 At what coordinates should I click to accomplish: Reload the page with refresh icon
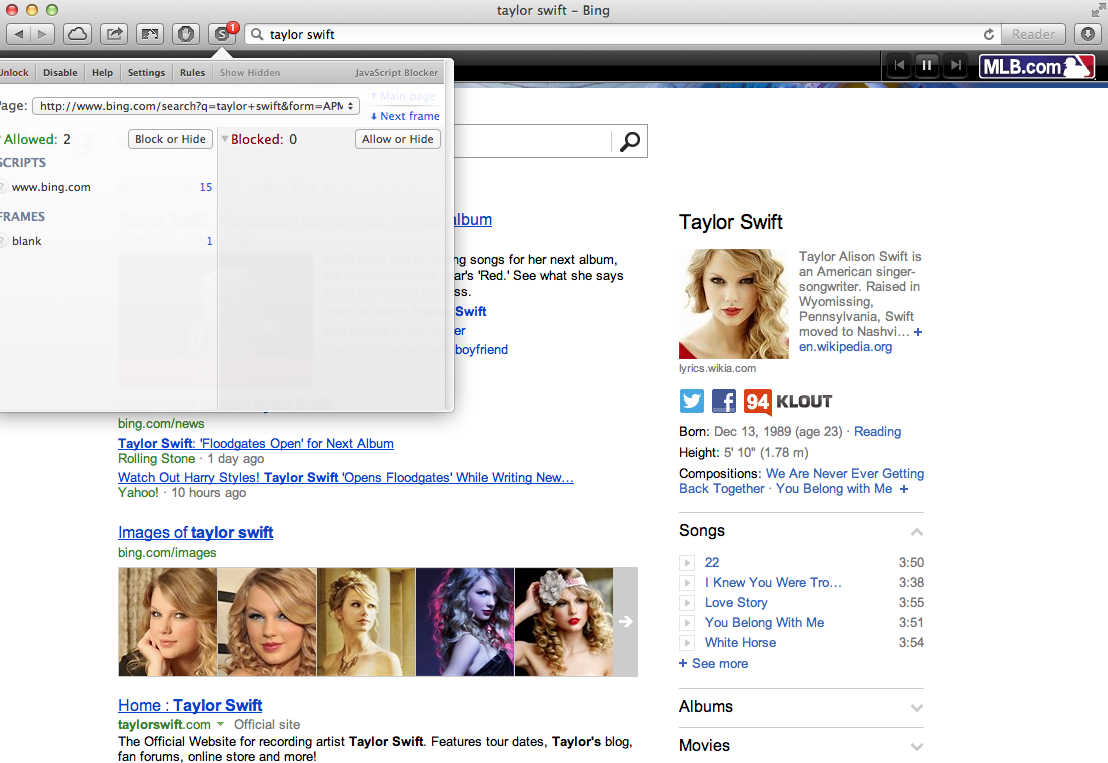pyautogui.click(x=989, y=34)
